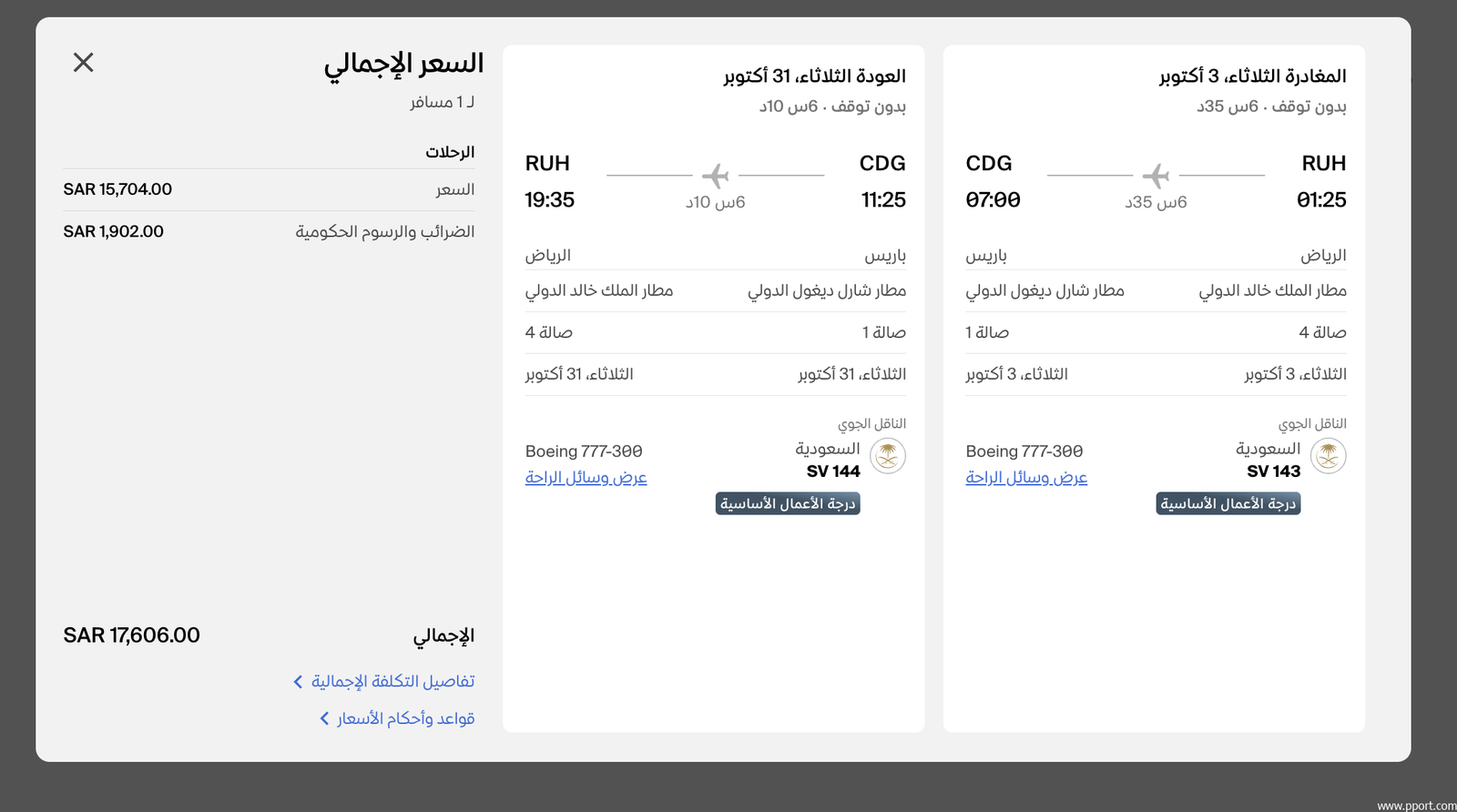
Task: Click the السعر الإجمالي panel title
Action: (403, 64)
